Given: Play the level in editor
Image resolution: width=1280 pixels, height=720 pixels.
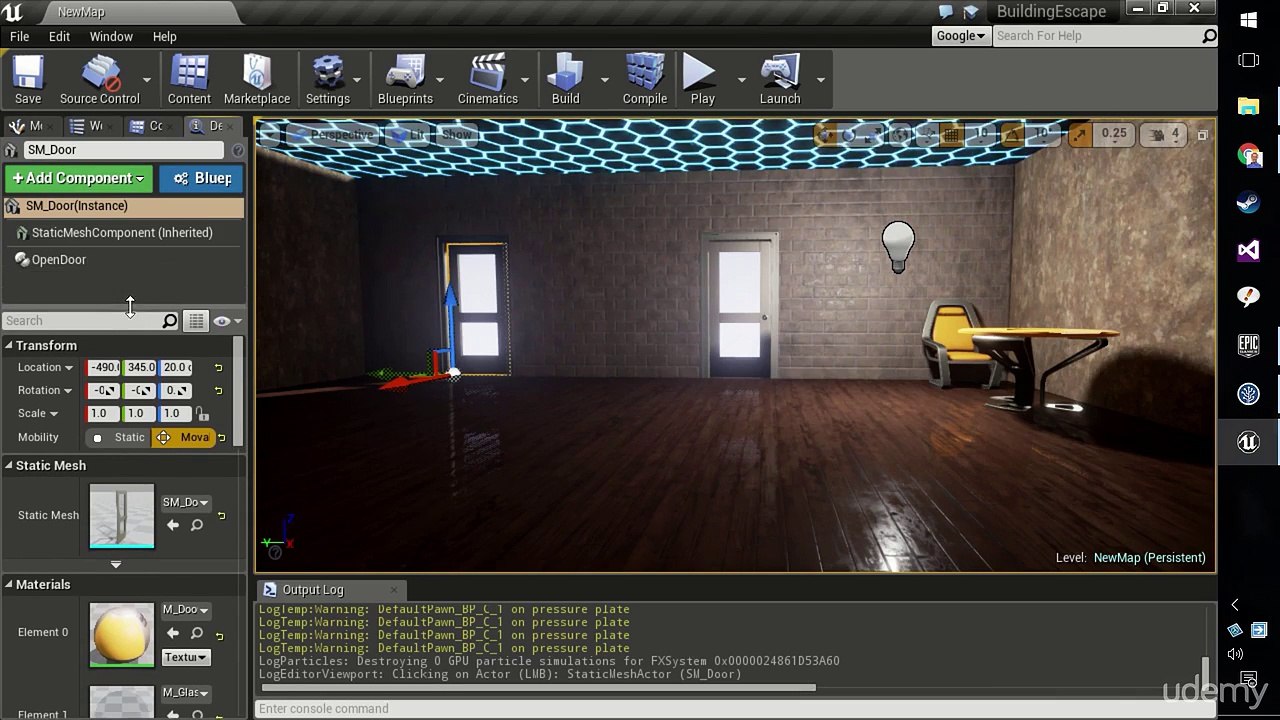Looking at the screenshot, I should point(703,80).
